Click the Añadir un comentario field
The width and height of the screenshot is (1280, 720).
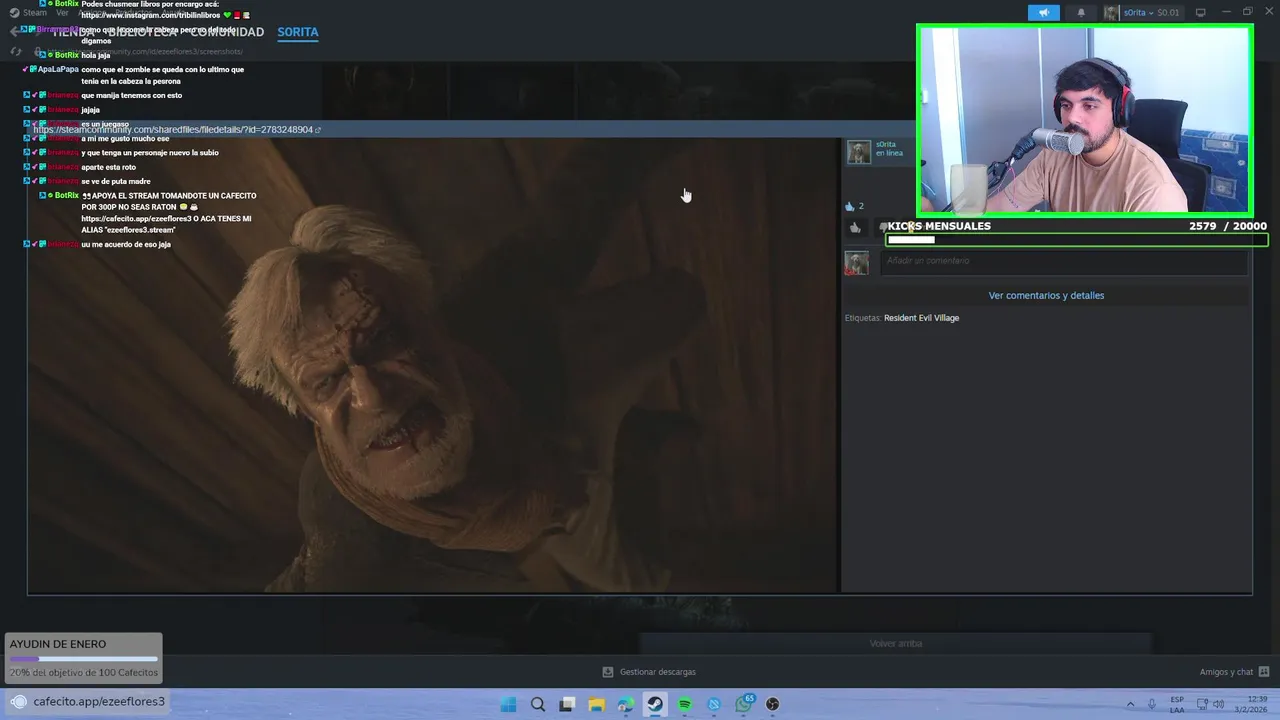pyautogui.click(x=1066, y=261)
